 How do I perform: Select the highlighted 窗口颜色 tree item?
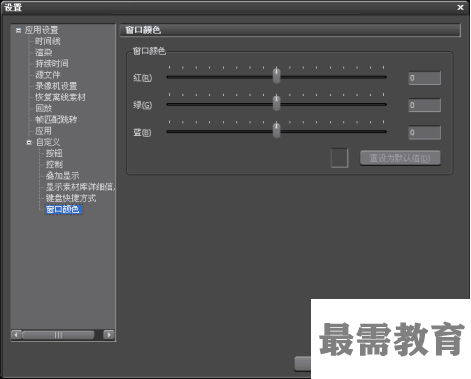click(x=63, y=210)
